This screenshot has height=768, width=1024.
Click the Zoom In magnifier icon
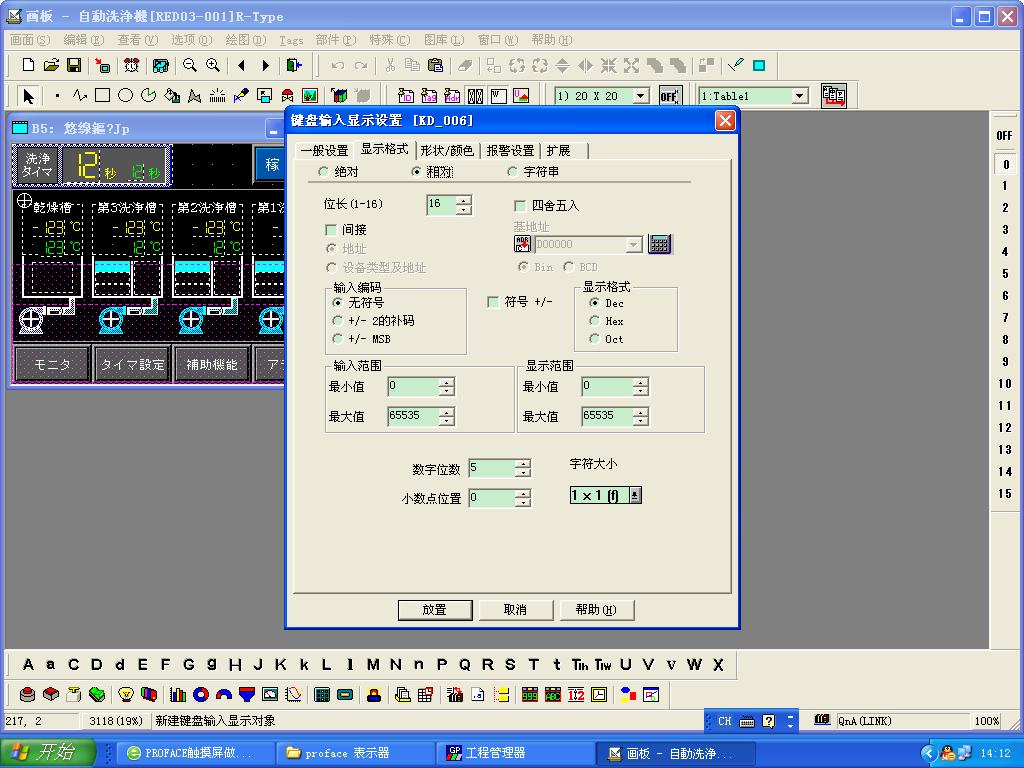(x=213, y=66)
